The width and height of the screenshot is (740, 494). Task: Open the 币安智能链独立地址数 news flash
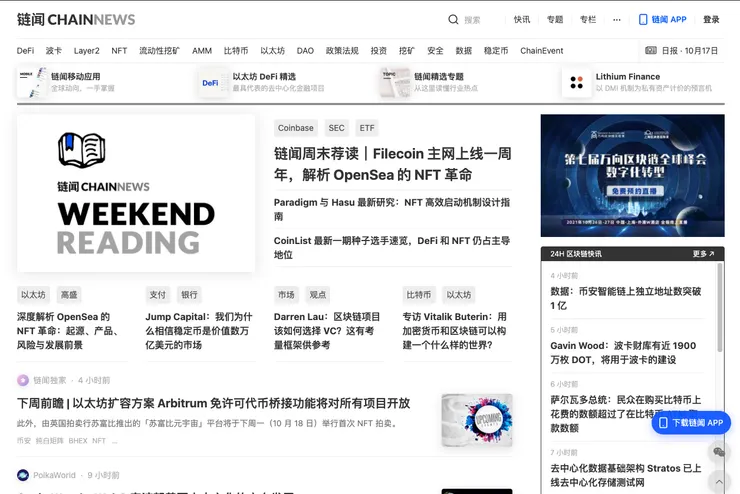pyautogui.click(x=626, y=298)
